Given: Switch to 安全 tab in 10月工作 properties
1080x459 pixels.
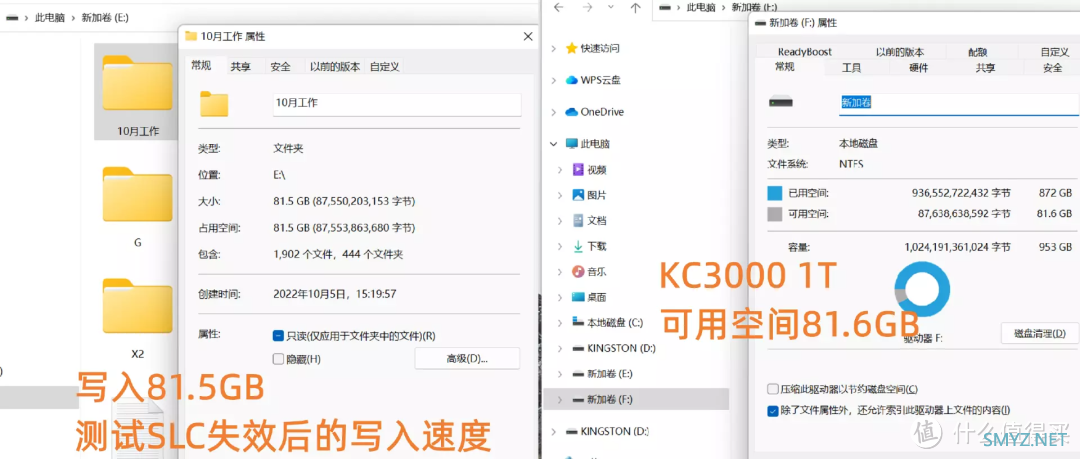Looking at the screenshot, I should 280,67.
